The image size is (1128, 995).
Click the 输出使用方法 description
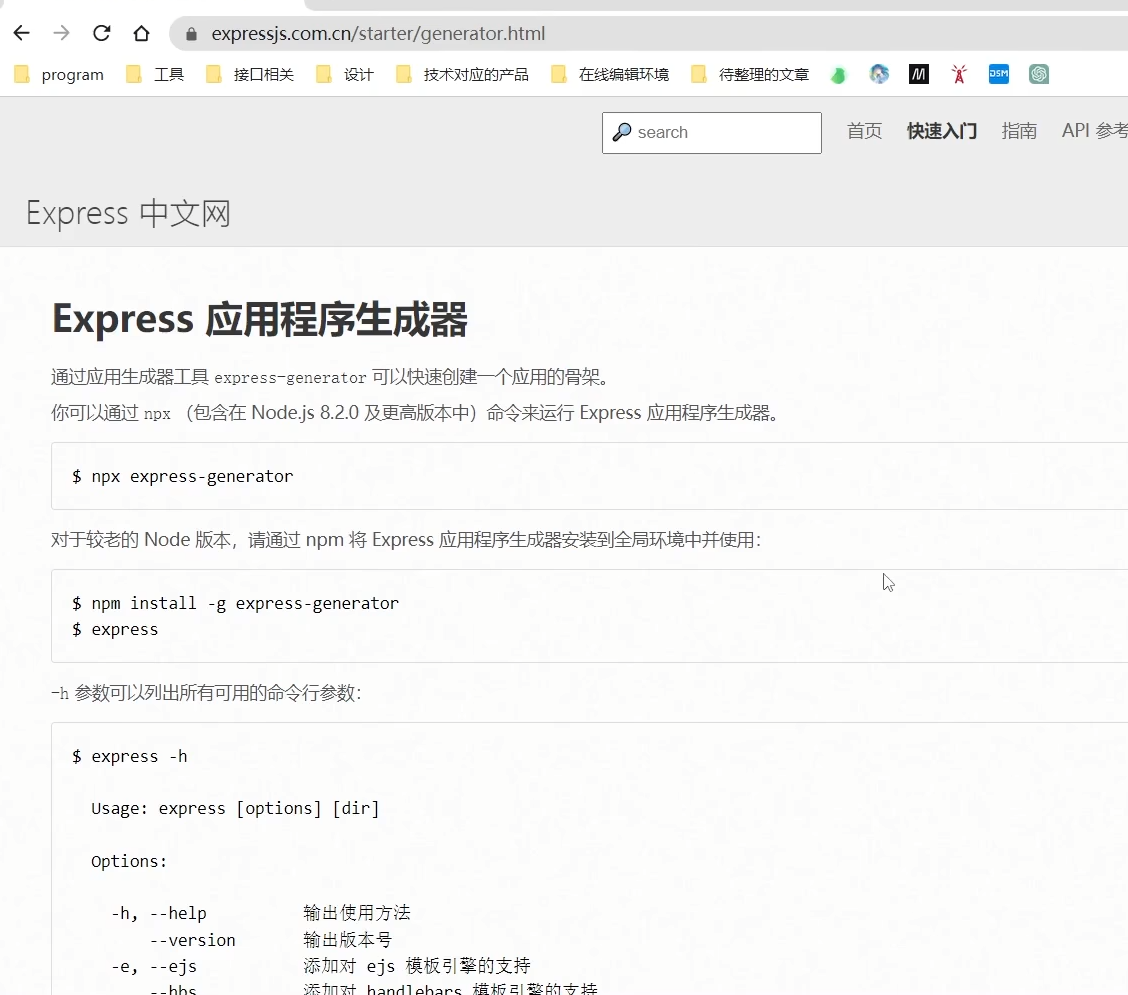point(357,913)
